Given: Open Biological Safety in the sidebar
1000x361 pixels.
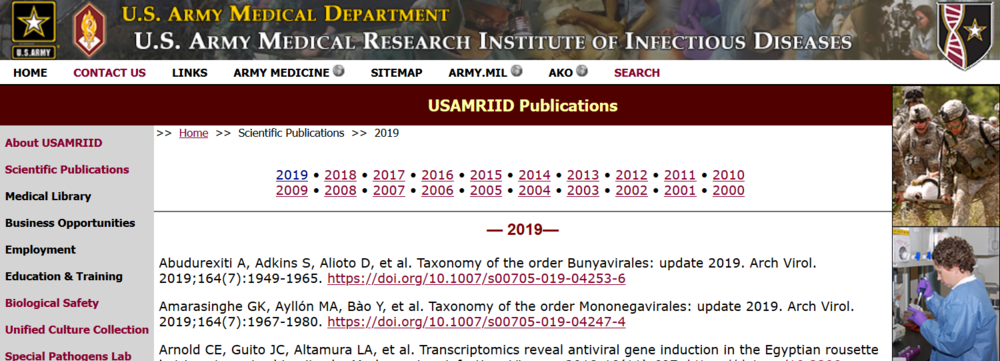Looking at the screenshot, I should (x=52, y=304).
